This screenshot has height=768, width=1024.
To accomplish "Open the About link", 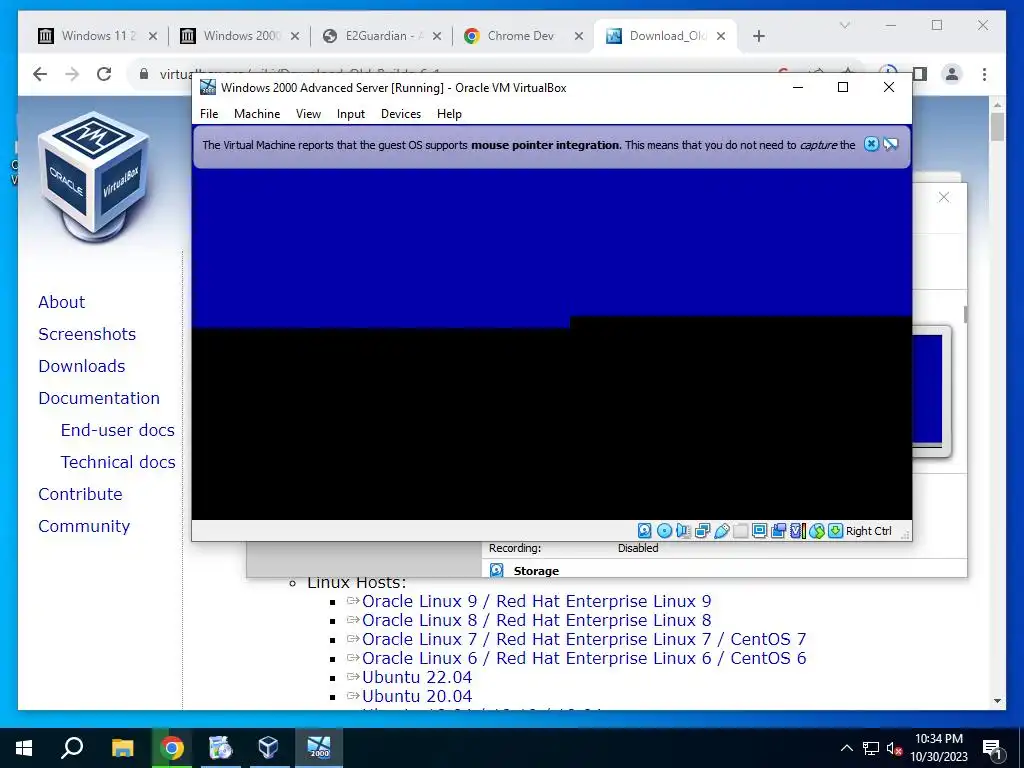I will coord(61,302).
